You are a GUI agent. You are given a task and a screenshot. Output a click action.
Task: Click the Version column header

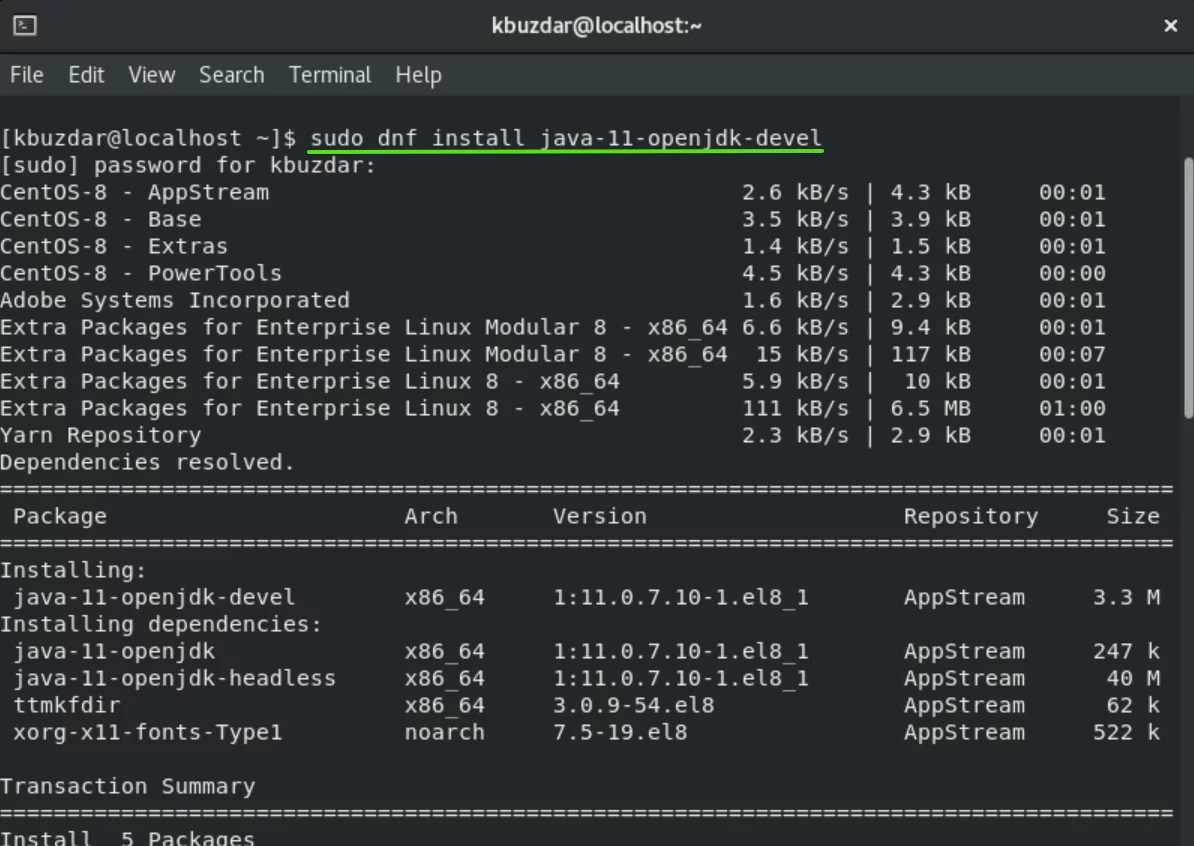coord(600,516)
